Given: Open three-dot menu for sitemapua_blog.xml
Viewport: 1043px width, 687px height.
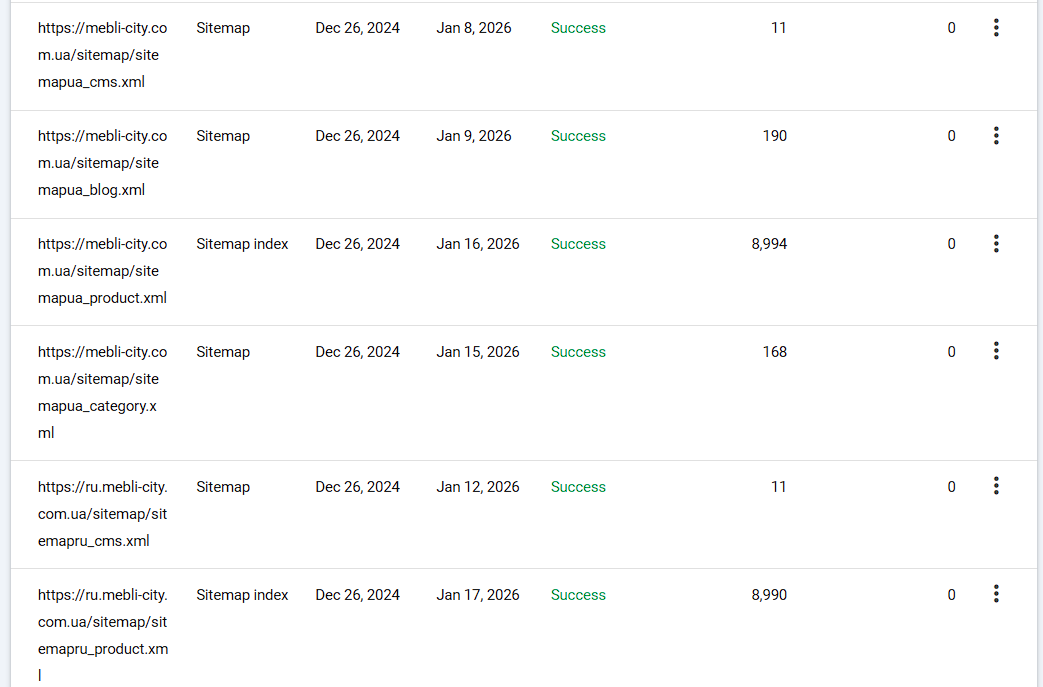Looking at the screenshot, I should coord(996,136).
